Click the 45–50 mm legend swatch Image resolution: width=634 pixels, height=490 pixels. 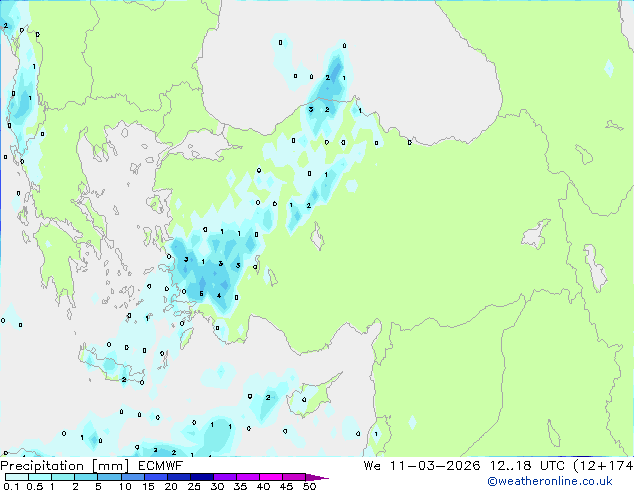tap(294, 477)
